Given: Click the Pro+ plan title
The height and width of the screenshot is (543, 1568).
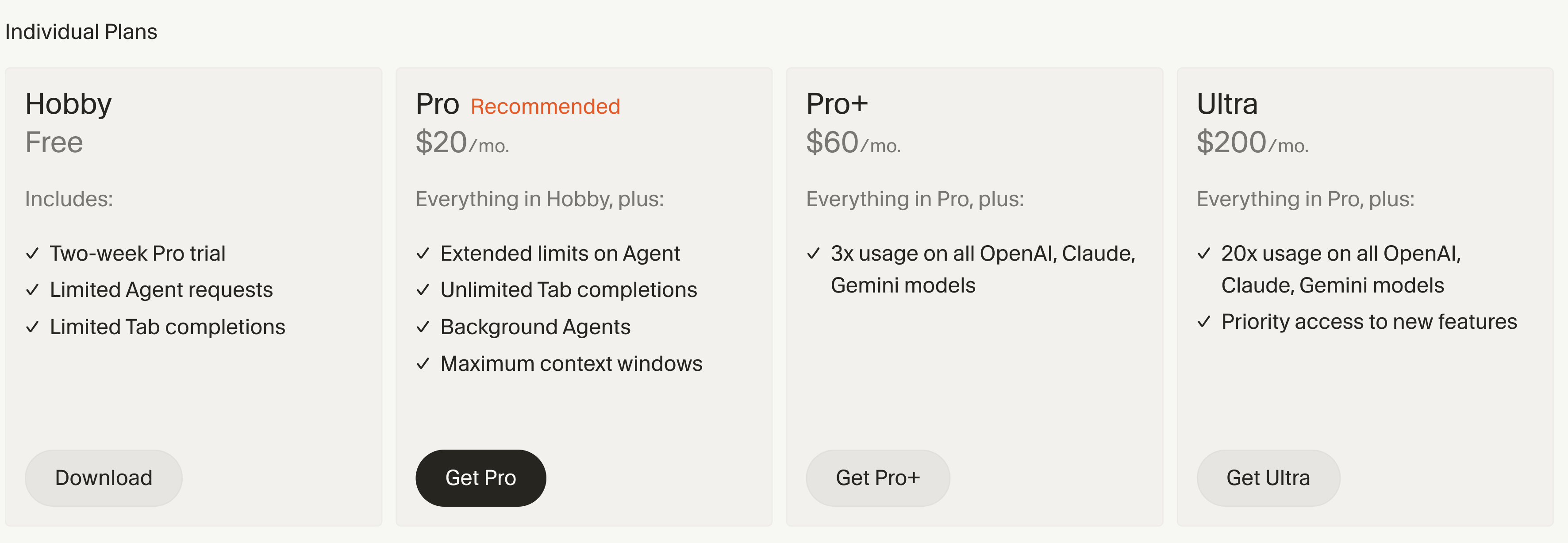Looking at the screenshot, I should click(837, 104).
